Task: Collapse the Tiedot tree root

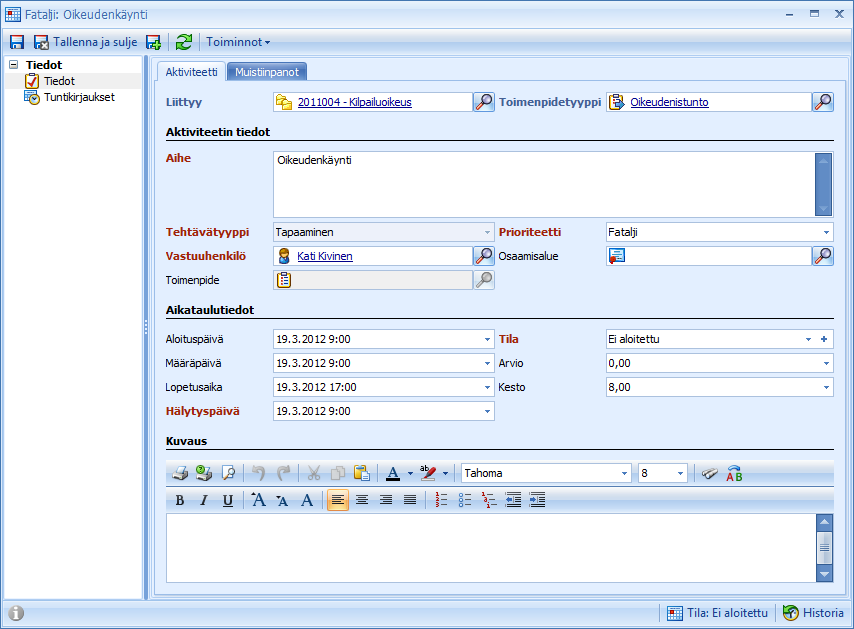Action: tap(14, 65)
